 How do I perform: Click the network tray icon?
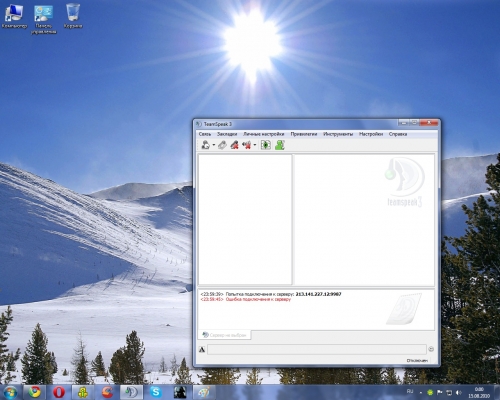coord(449,393)
